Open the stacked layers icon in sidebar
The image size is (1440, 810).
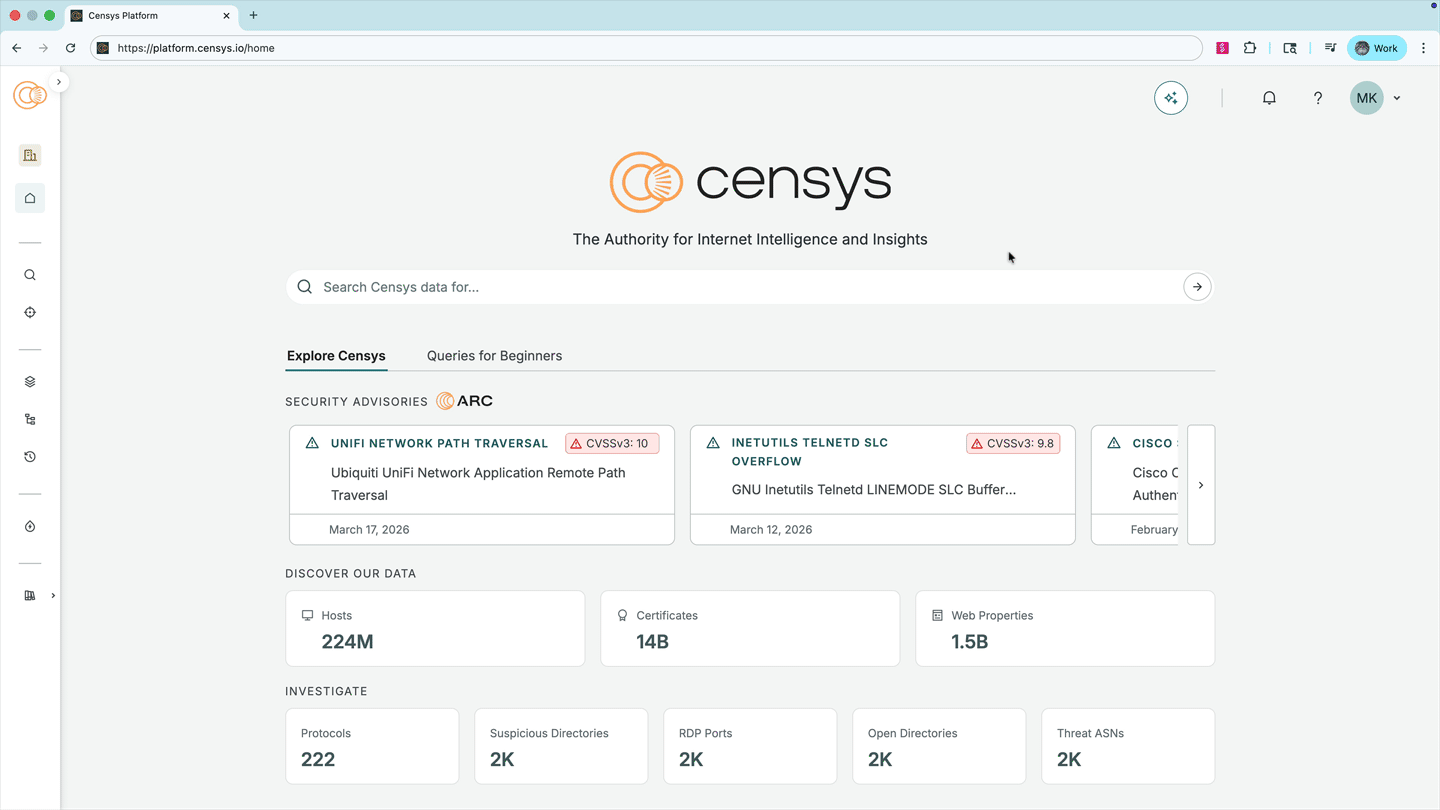[x=30, y=382]
